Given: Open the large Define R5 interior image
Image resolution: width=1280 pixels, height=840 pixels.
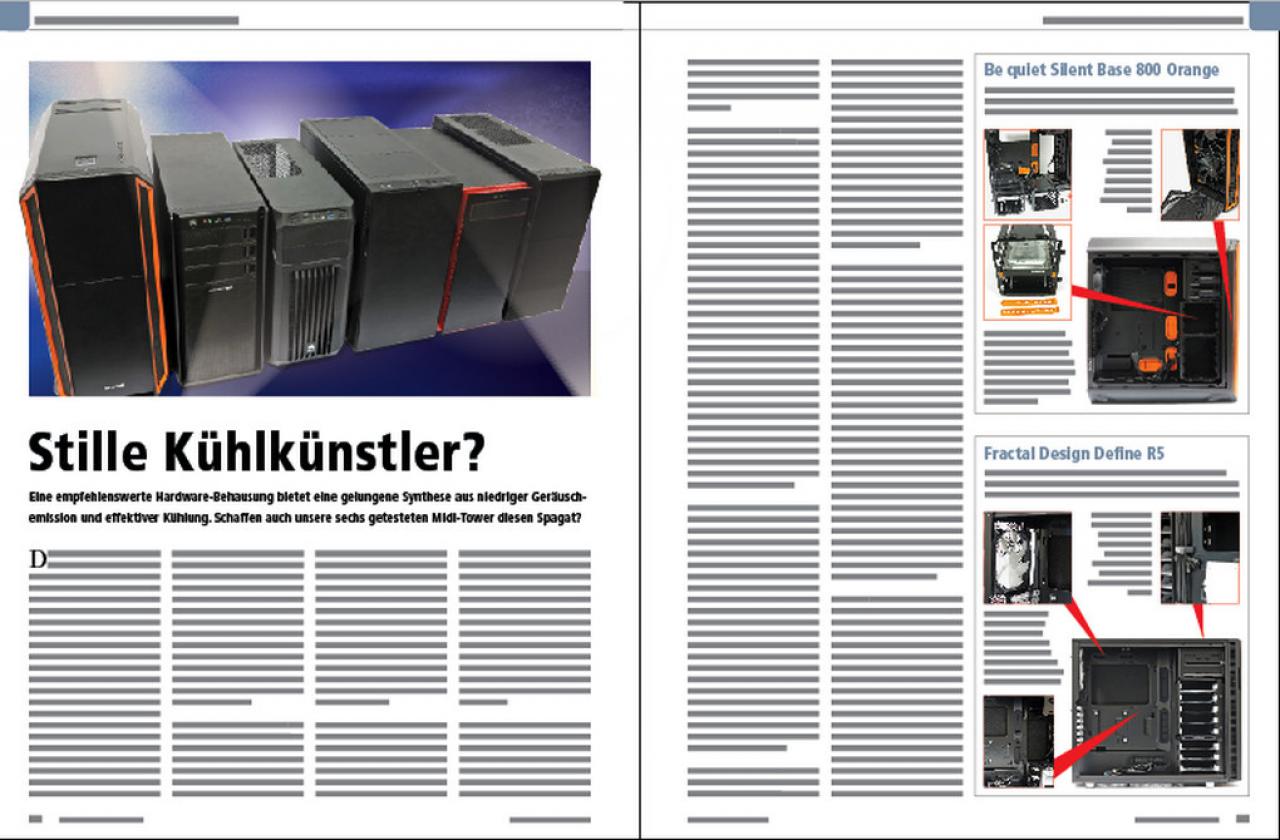Looking at the screenshot, I should tap(1156, 713).
